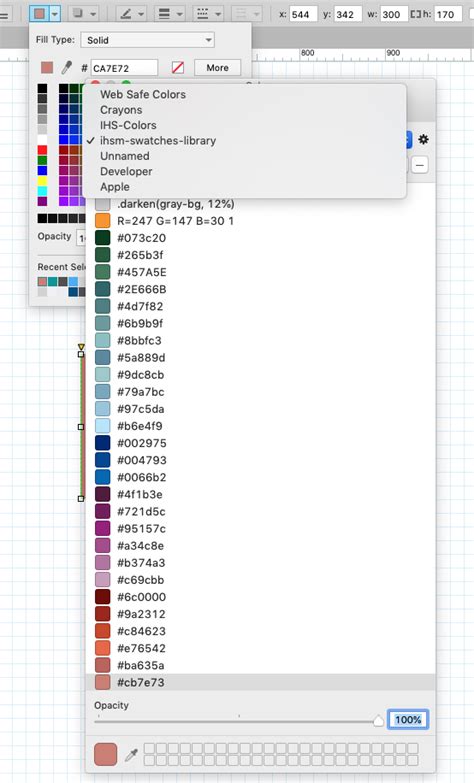Select swatch #4f1b3e
Image resolution: width=474 pixels, height=783 pixels.
pos(260,494)
